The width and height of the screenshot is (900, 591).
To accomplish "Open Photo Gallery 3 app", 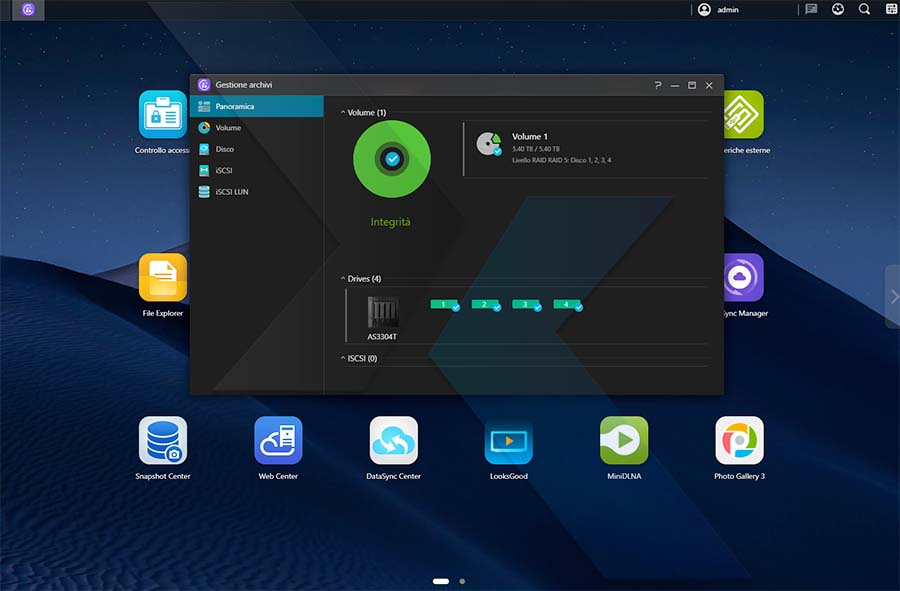I will (739, 441).
